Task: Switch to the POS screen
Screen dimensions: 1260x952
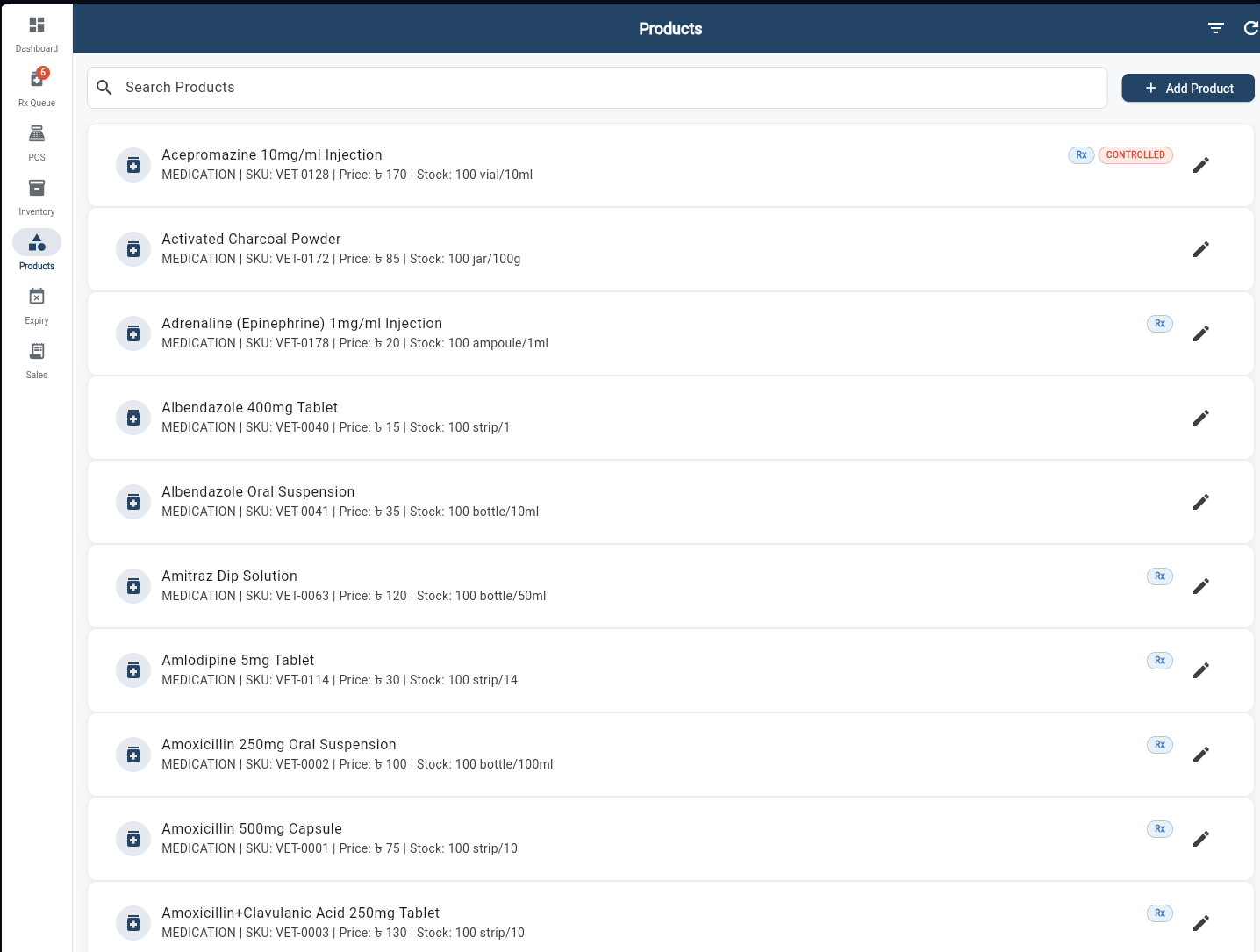Action: 36,139
